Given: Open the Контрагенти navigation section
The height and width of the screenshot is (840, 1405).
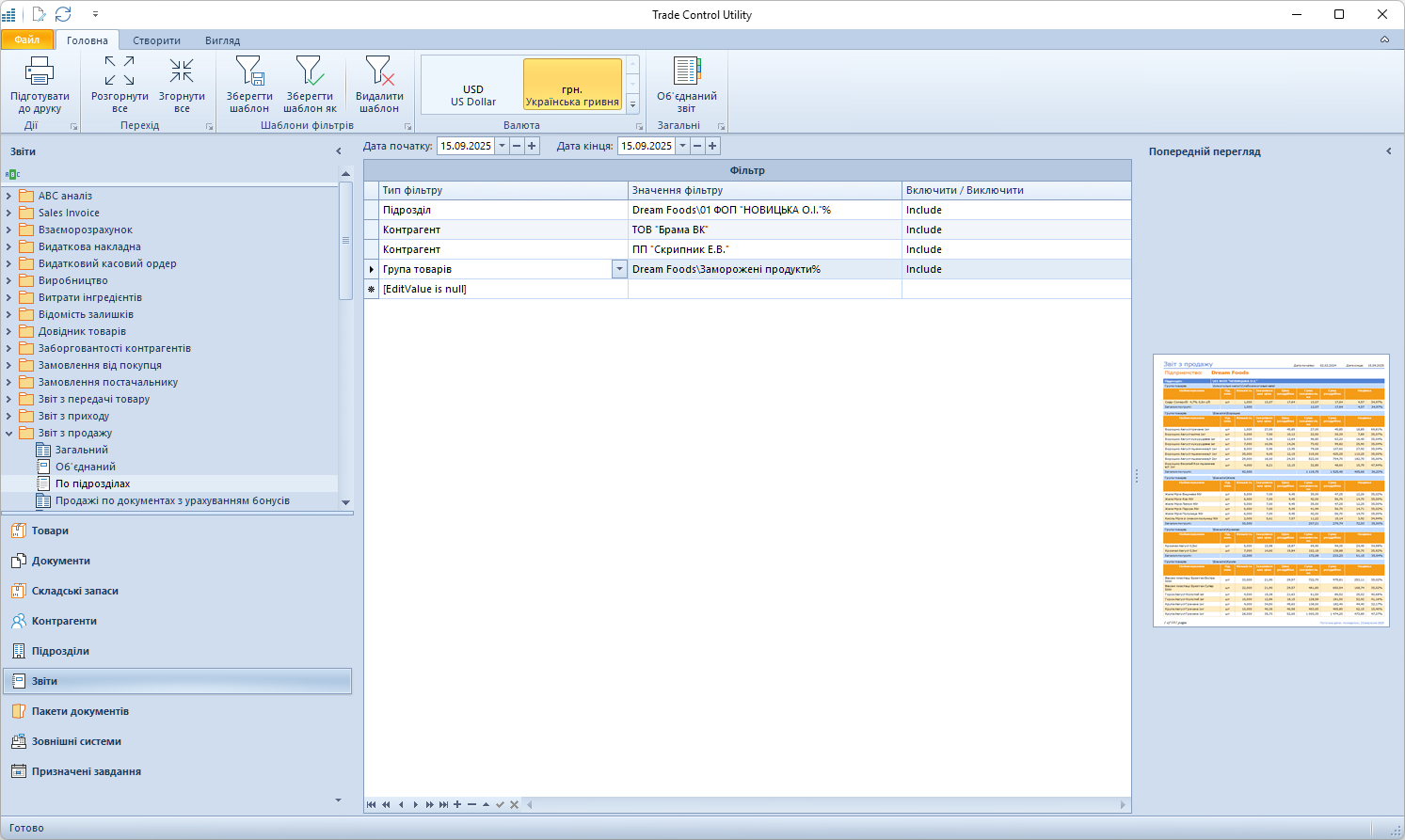Looking at the screenshot, I should click(x=64, y=621).
